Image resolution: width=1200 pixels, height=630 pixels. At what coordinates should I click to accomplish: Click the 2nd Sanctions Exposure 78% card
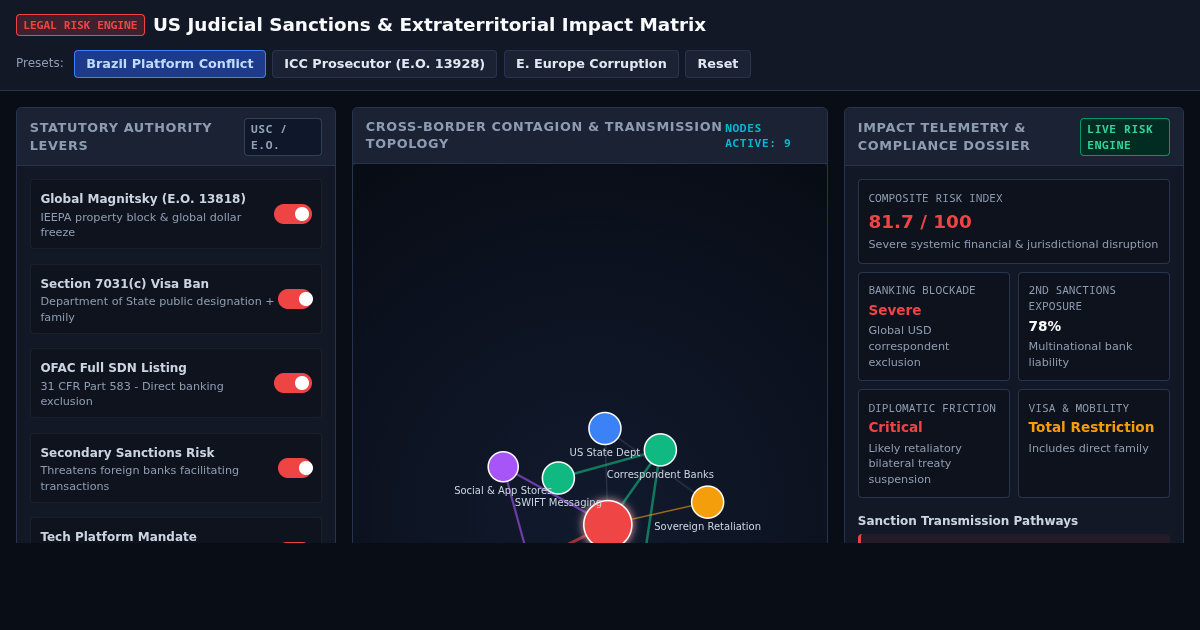coord(1094,326)
